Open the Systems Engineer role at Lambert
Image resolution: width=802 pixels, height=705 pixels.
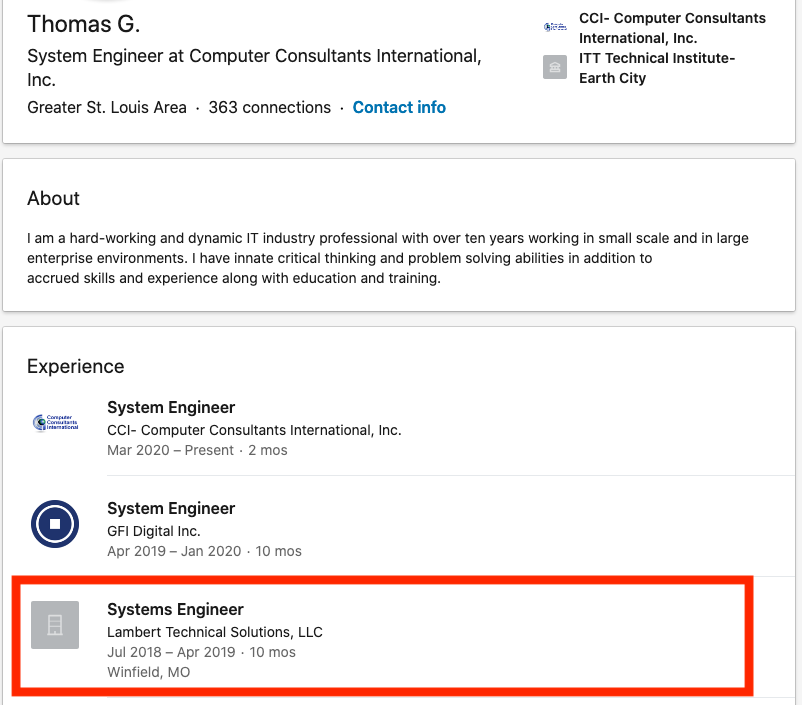(x=175, y=609)
